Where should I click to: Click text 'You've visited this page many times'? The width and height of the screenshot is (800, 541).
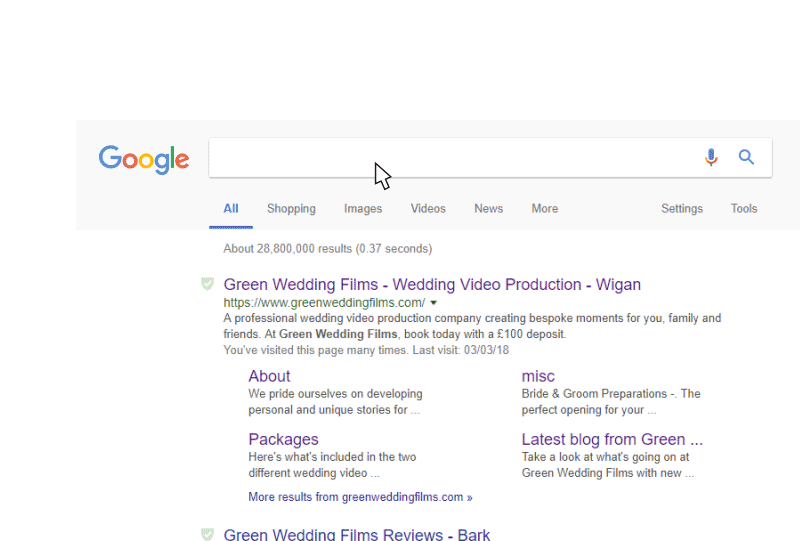click(315, 350)
